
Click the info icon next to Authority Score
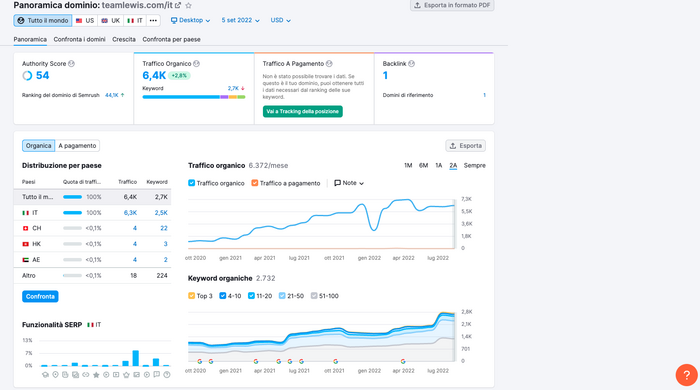pos(71,64)
